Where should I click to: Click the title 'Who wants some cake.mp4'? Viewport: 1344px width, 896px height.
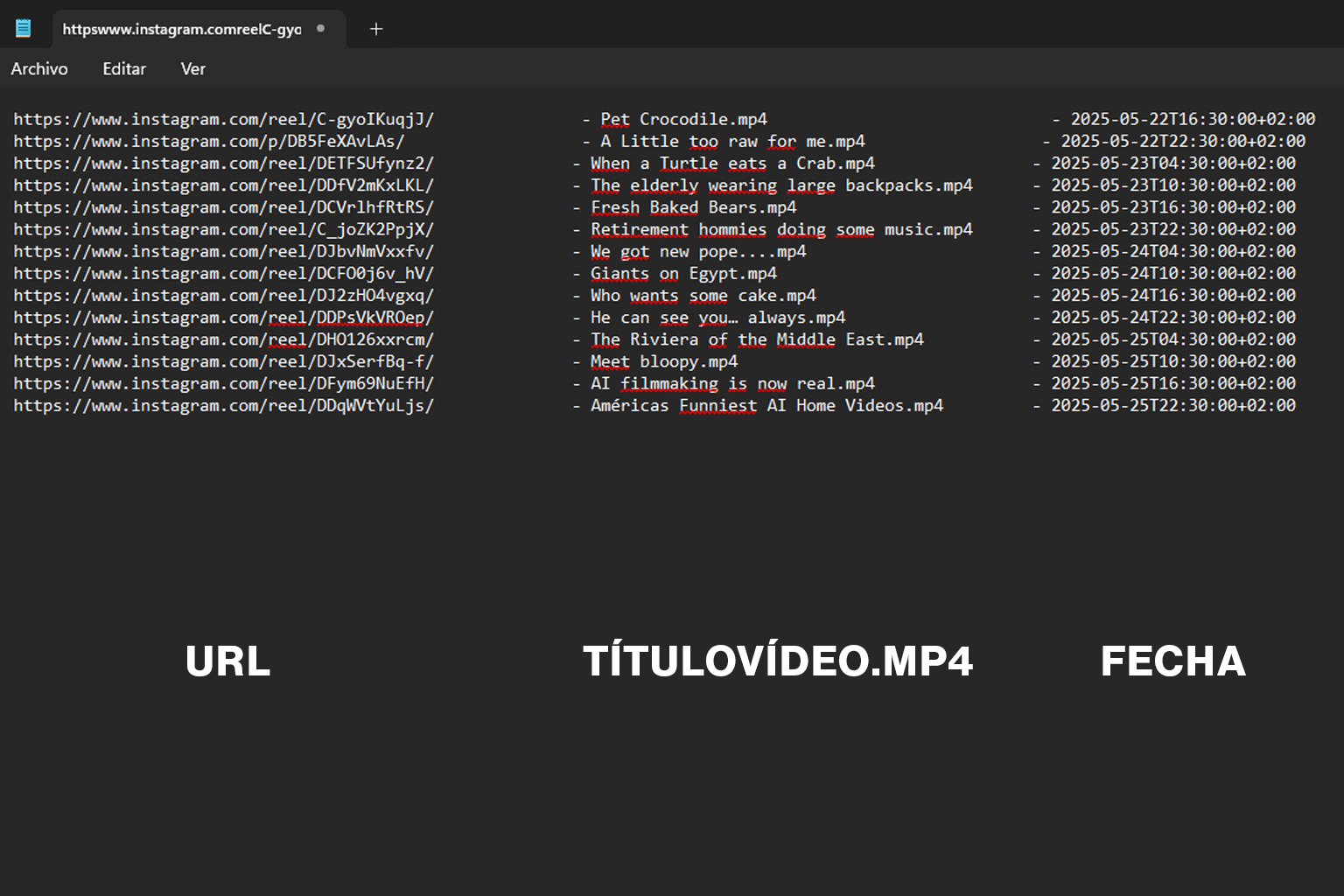[703, 296]
